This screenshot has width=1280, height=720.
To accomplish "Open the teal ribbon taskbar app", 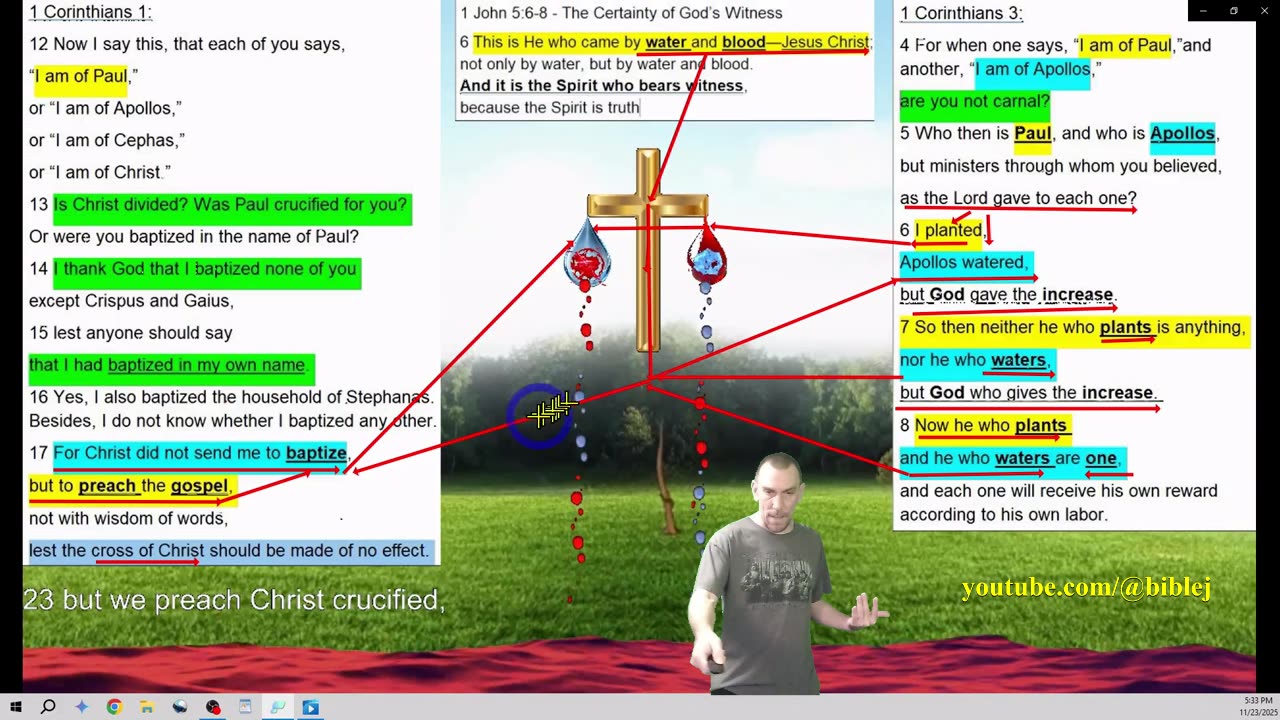I will [x=278, y=707].
